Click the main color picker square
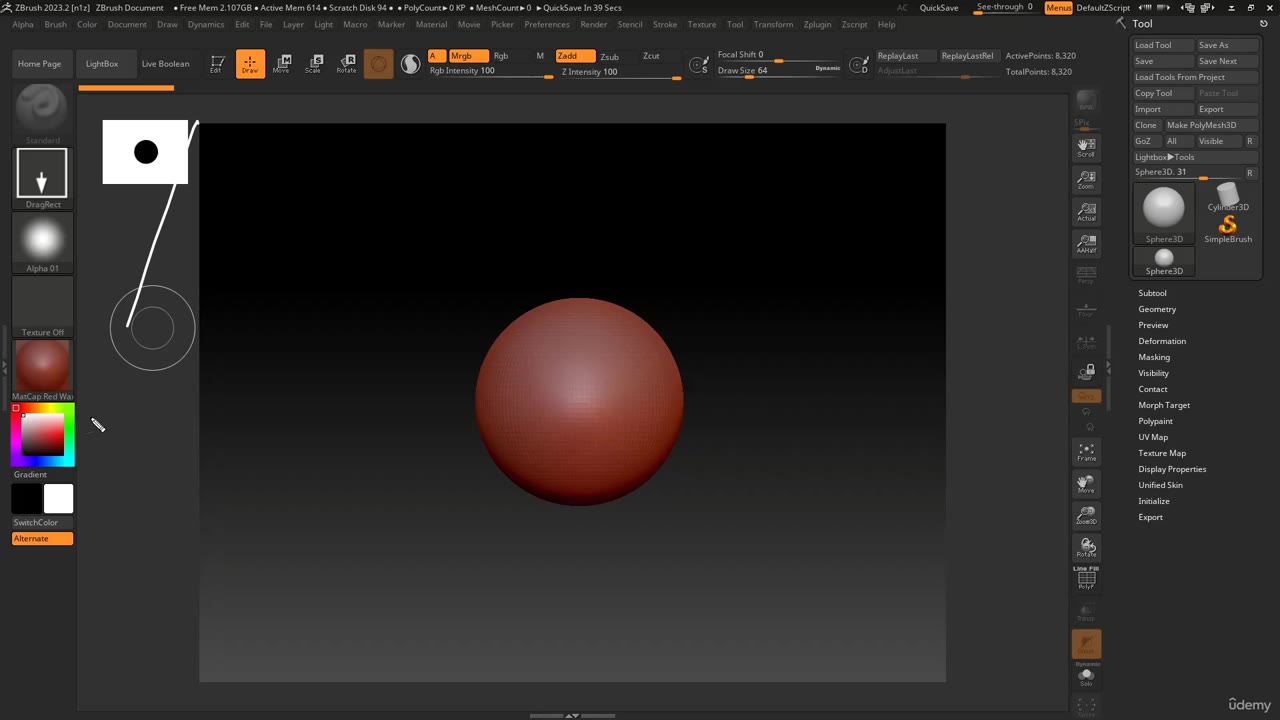 pyautogui.click(x=43, y=435)
